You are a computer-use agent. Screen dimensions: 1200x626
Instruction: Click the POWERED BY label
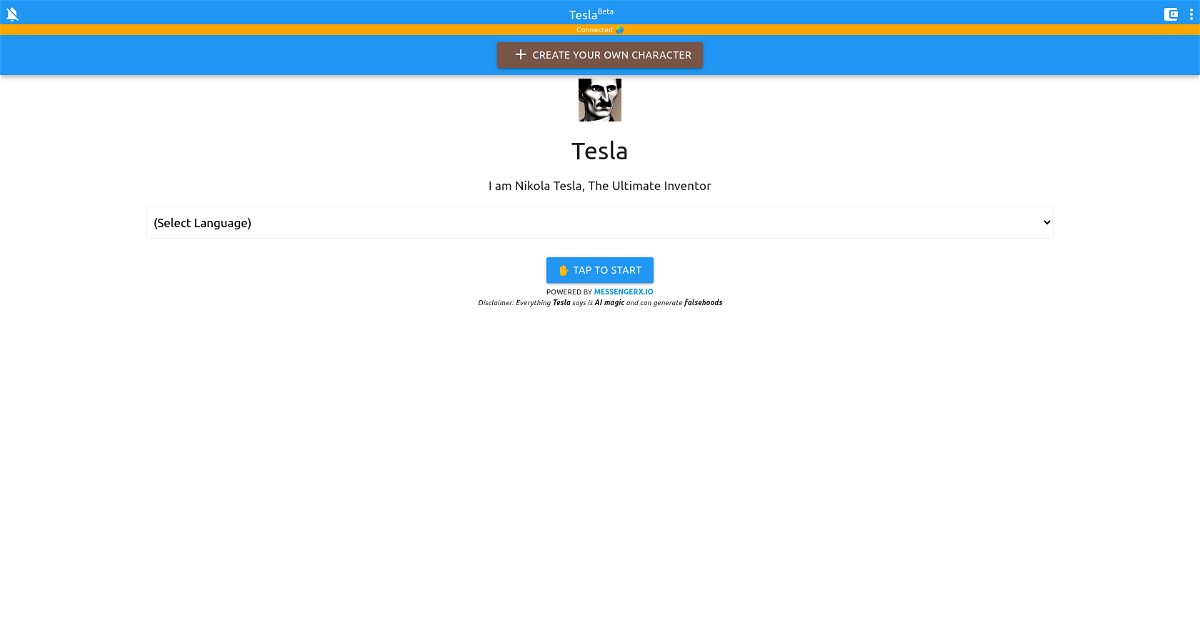pyautogui.click(x=569, y=292)
